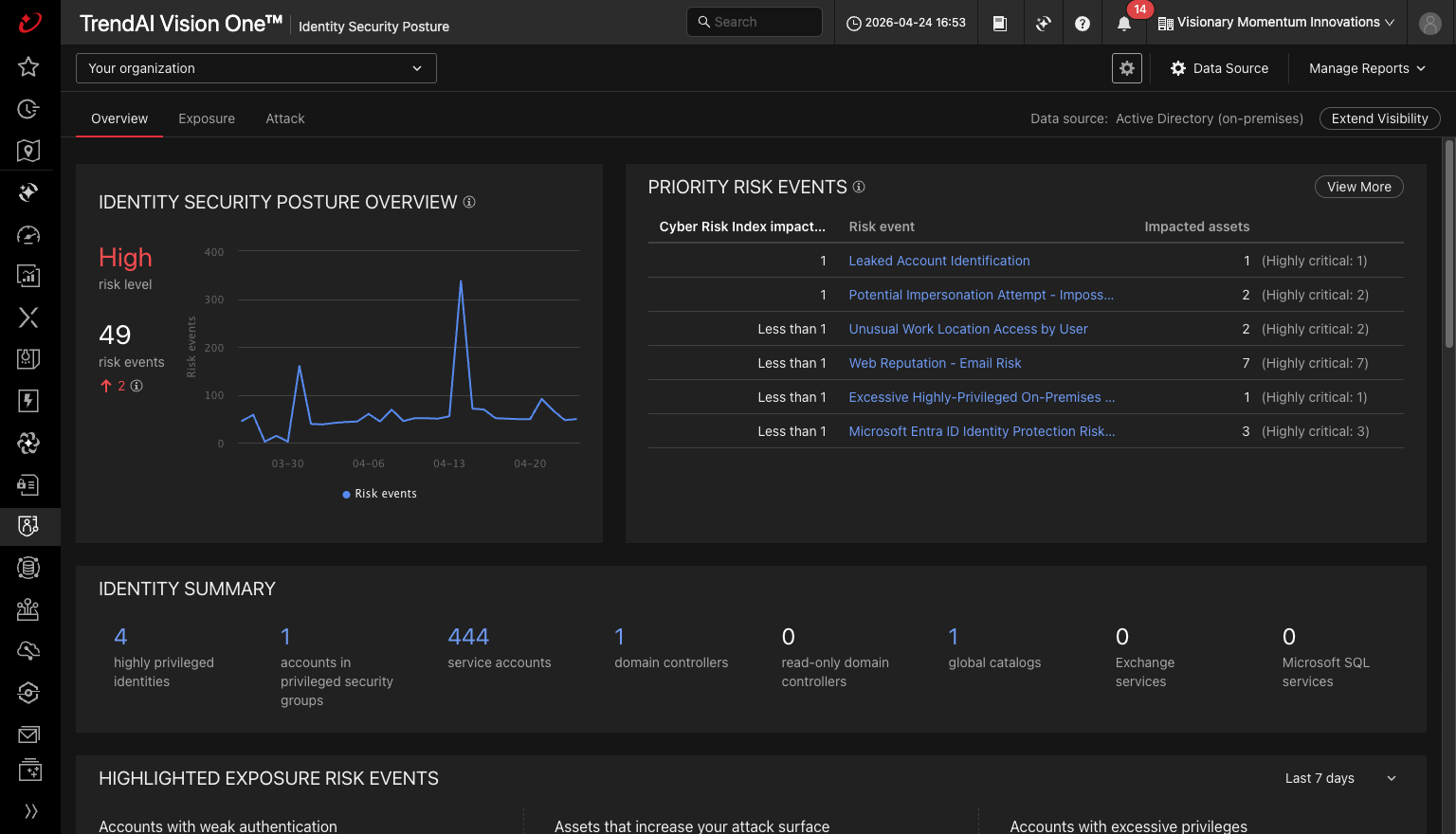Open the notifications bell with 14 alerts
The height and width of the screenshot is (834, 1456).
[1124, 23]
